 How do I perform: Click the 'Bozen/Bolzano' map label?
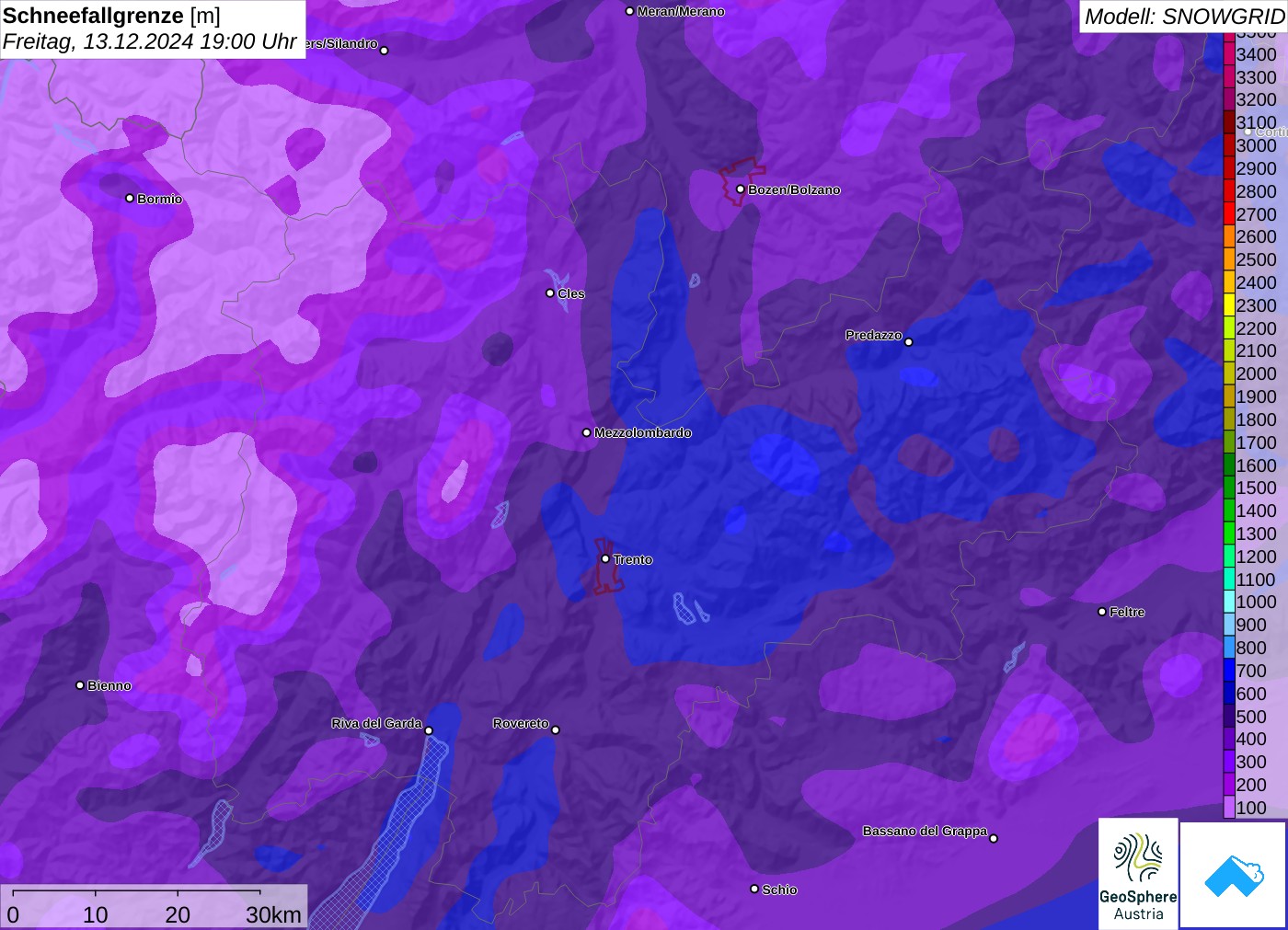click(x=794, y=189)
